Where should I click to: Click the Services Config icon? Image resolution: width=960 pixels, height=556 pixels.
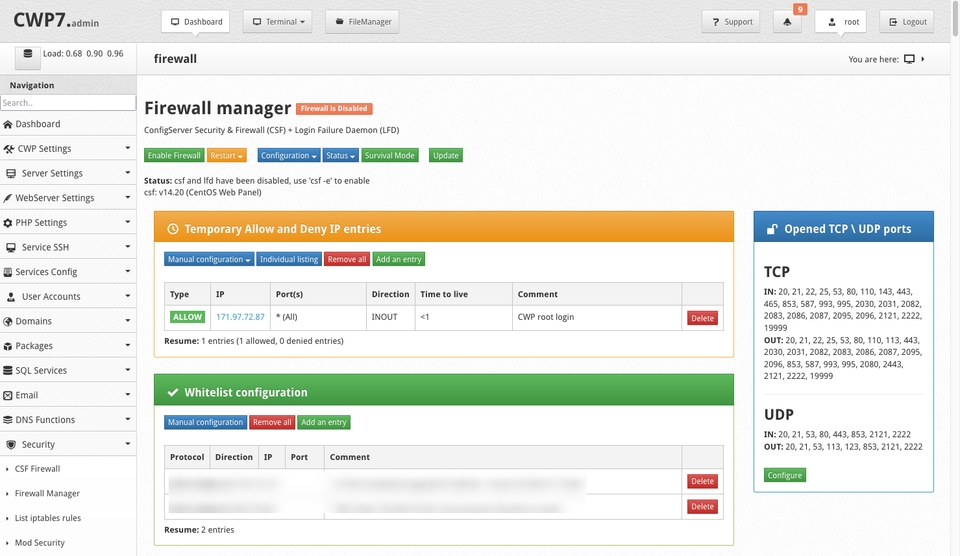(7, 272)
